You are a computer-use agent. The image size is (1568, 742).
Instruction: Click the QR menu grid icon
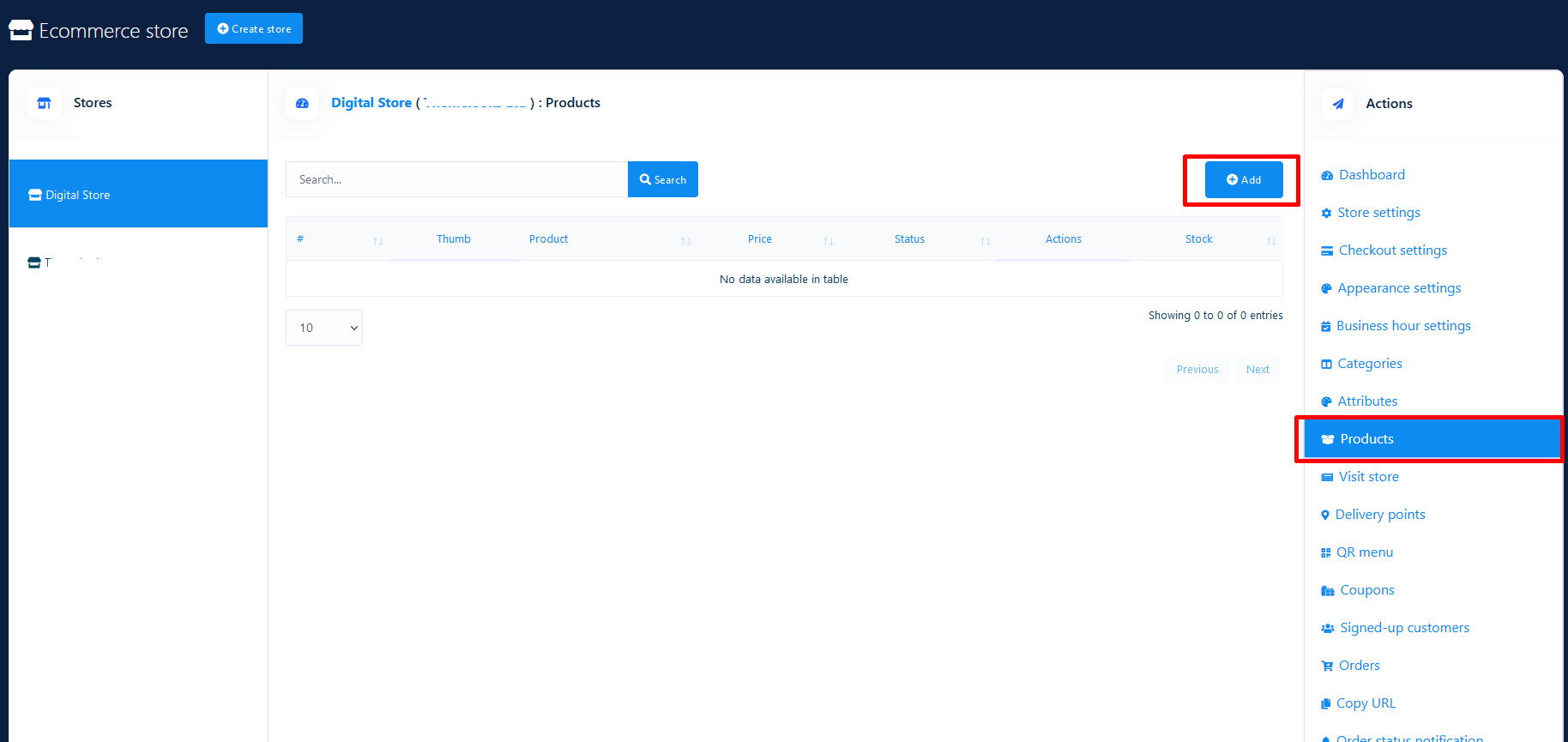pyautogui.click(x=1325, y=553)
